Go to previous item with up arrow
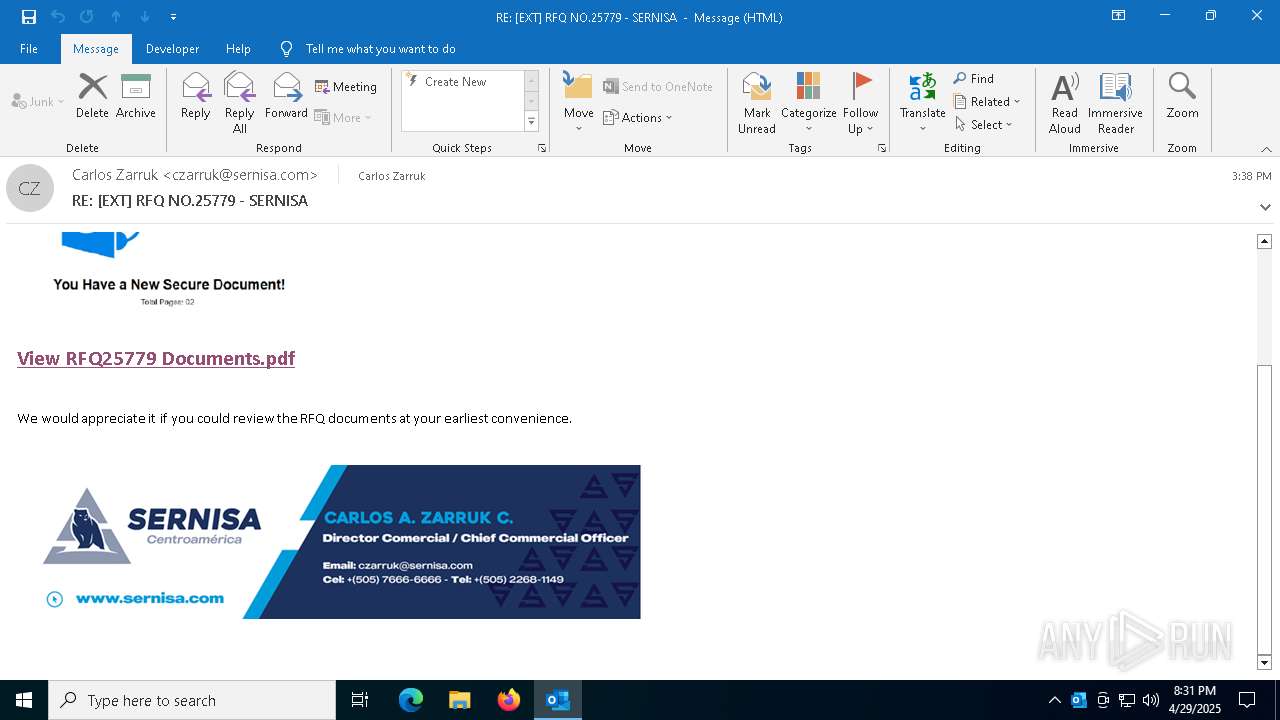This screenshot has height=720, width=1280. coord(116,16)
